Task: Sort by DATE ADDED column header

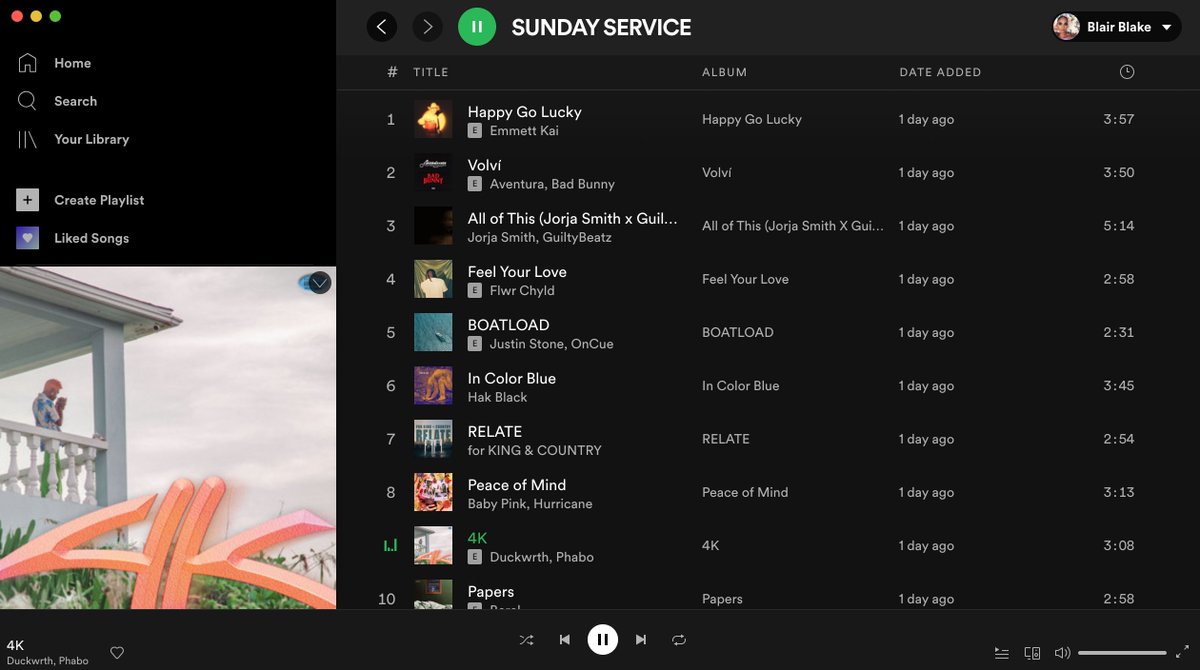Action: [x=940, y=72]
